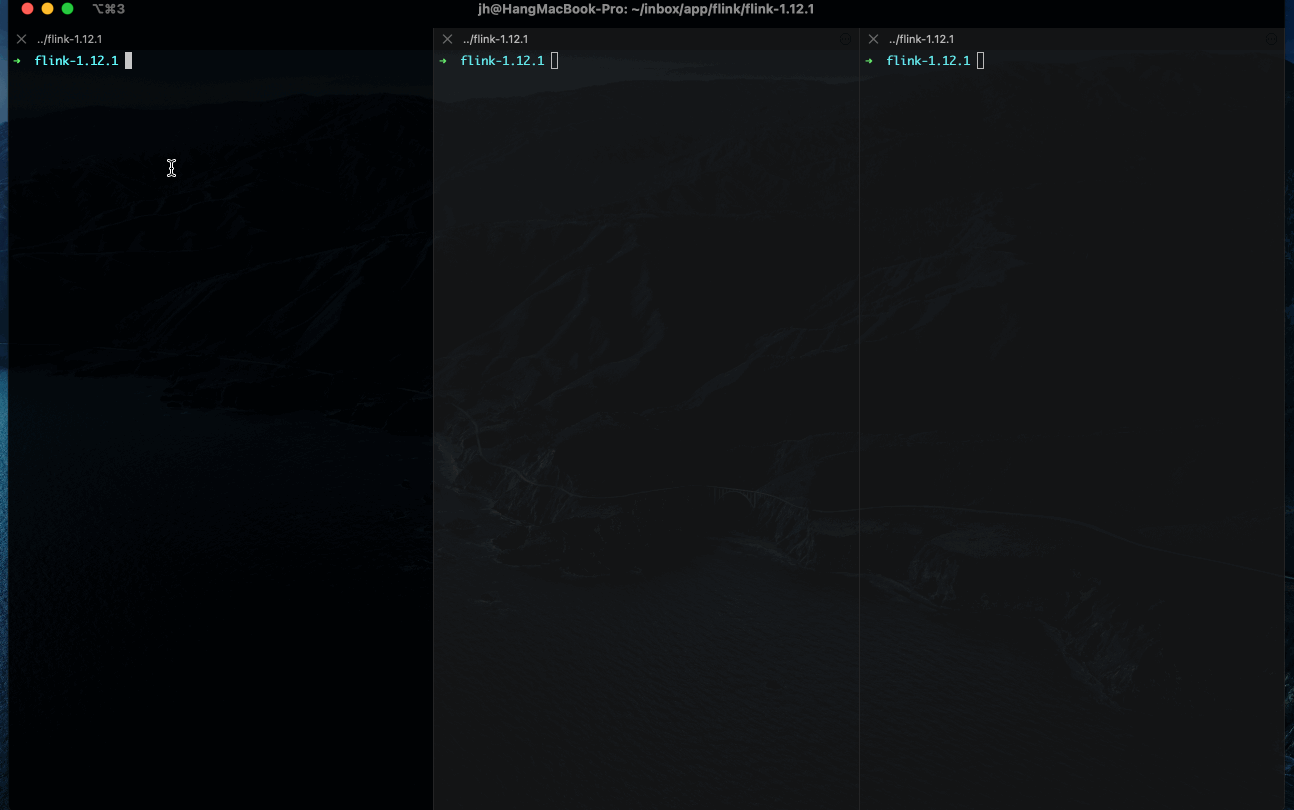This screenshot has height=810, width=1294.
Task: Click the flink-1.12.1 directory text in left prompt
Action: [x=75, y=60]
